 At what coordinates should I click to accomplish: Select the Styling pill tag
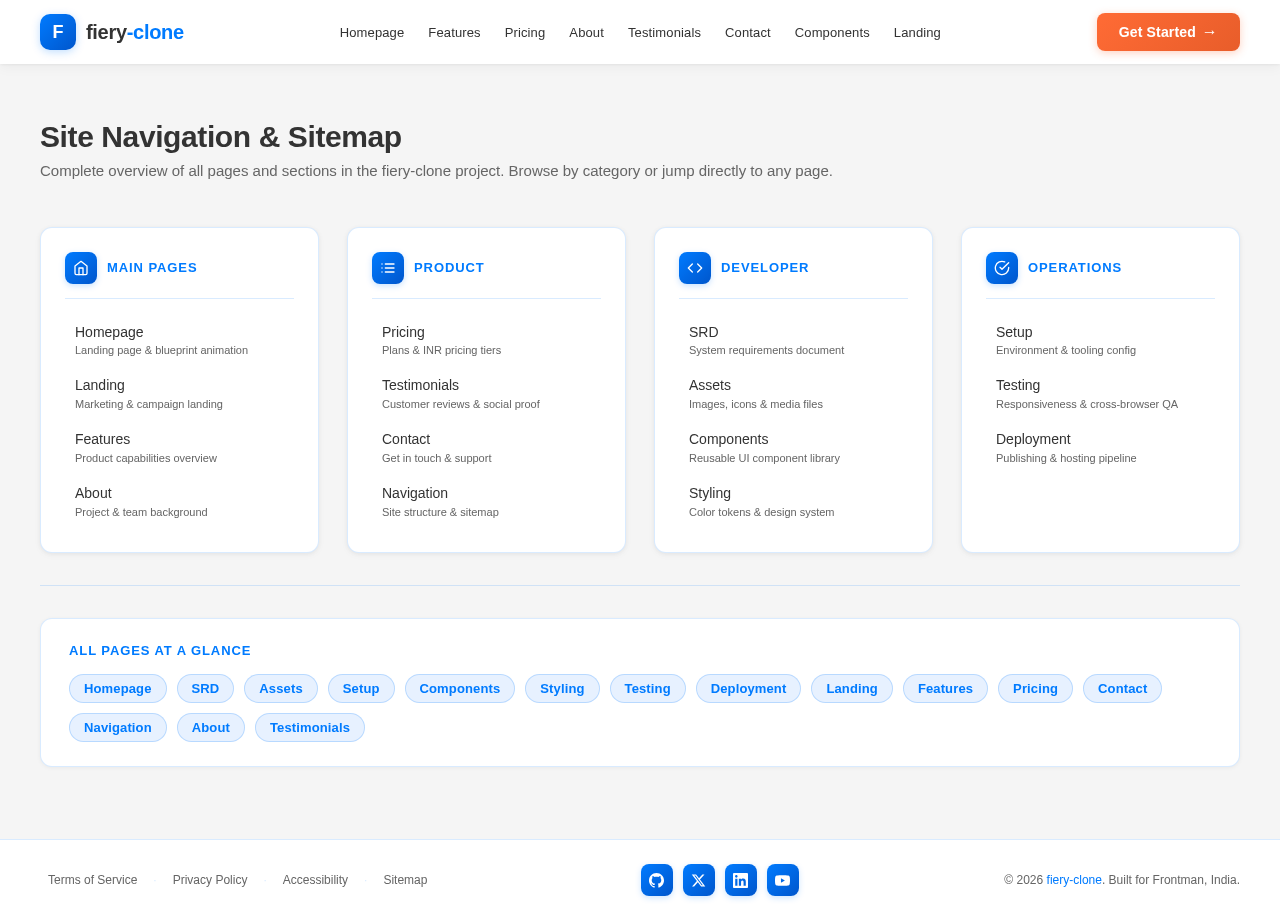pyautogui.click(x=562, y=689)
